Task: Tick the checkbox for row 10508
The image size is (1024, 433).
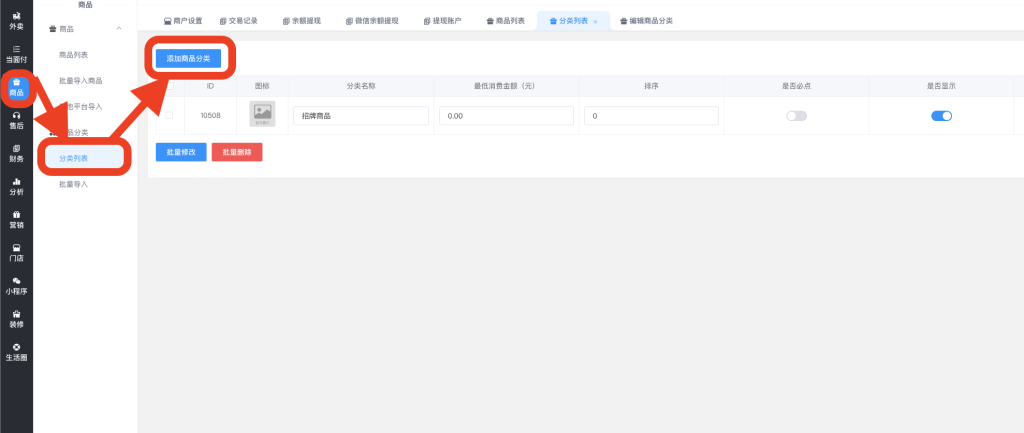Action: pos(169,115)
